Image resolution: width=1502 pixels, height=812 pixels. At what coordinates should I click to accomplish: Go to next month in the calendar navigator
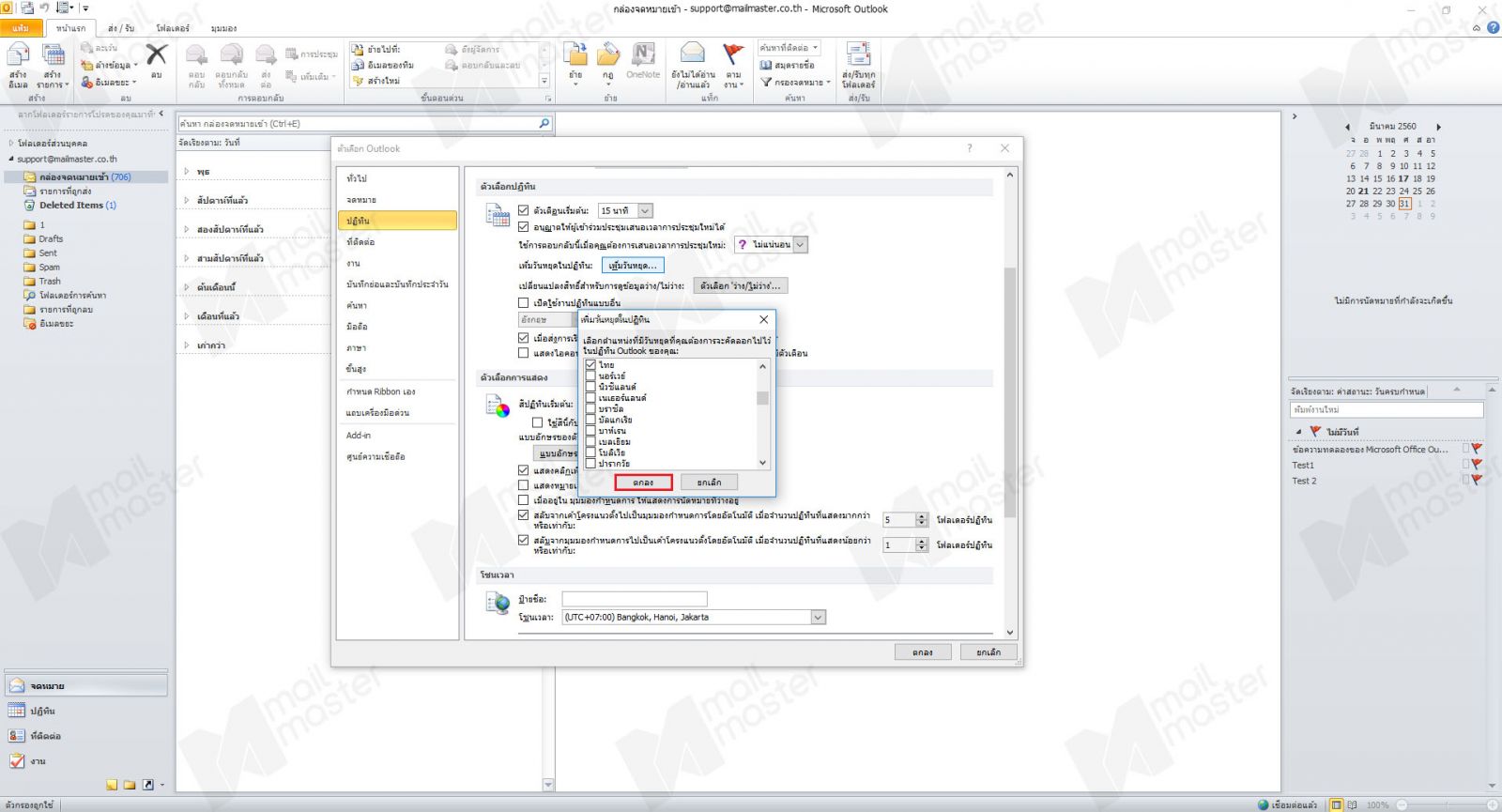1438,127
